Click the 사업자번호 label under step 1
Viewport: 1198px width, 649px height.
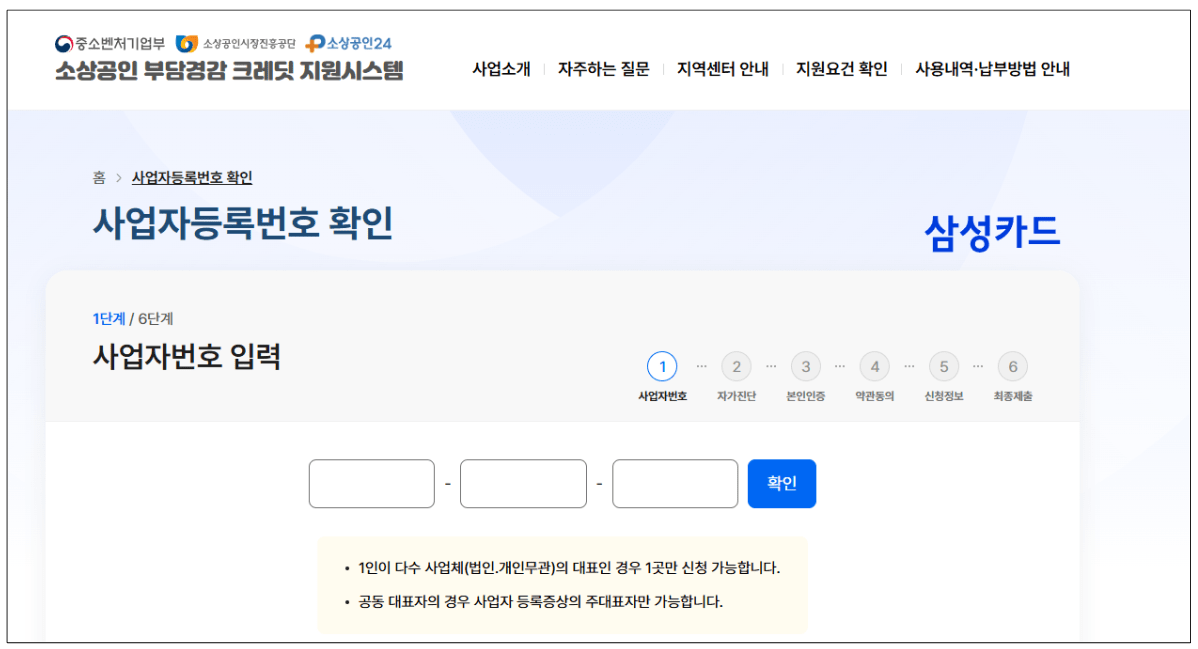[662, 396]
